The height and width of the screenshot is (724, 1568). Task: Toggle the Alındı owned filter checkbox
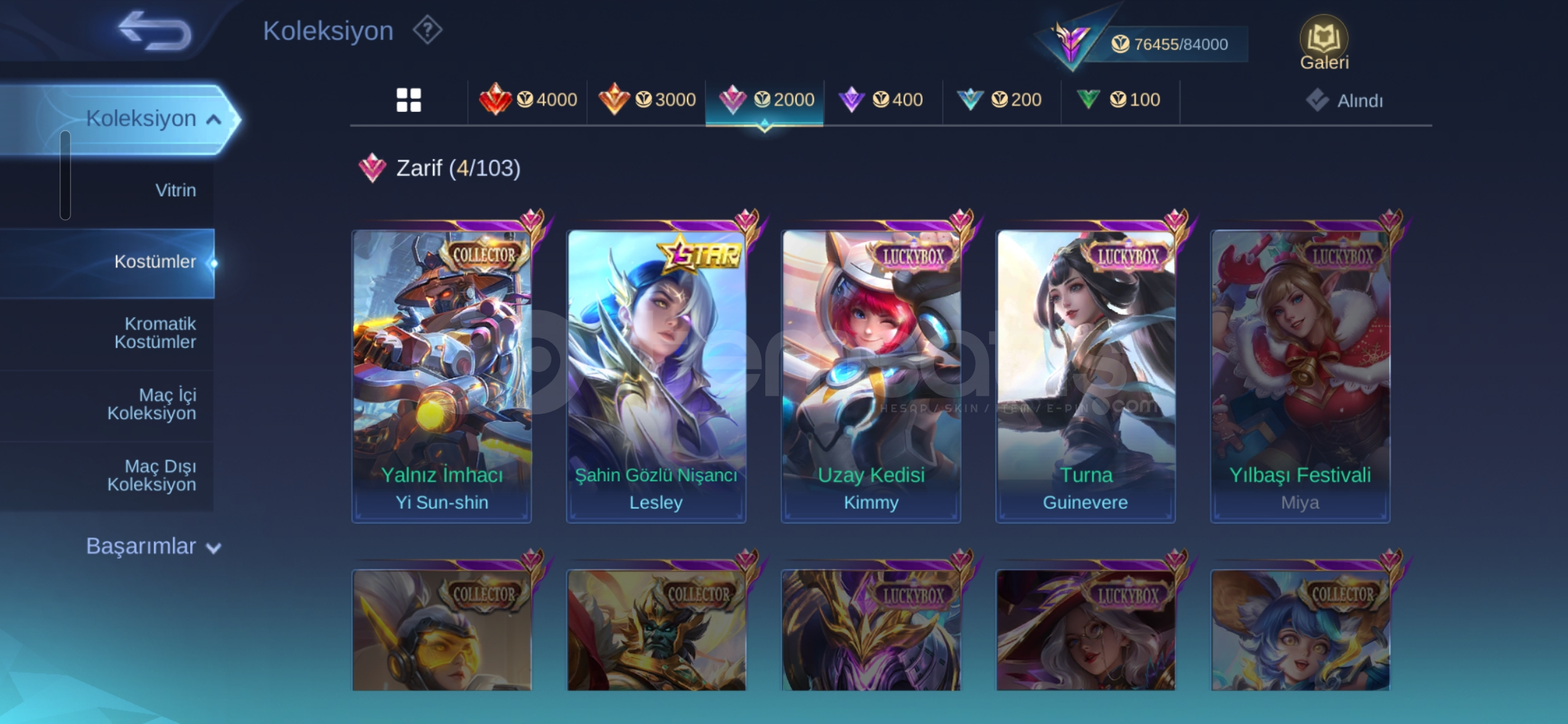(1317, 101)
